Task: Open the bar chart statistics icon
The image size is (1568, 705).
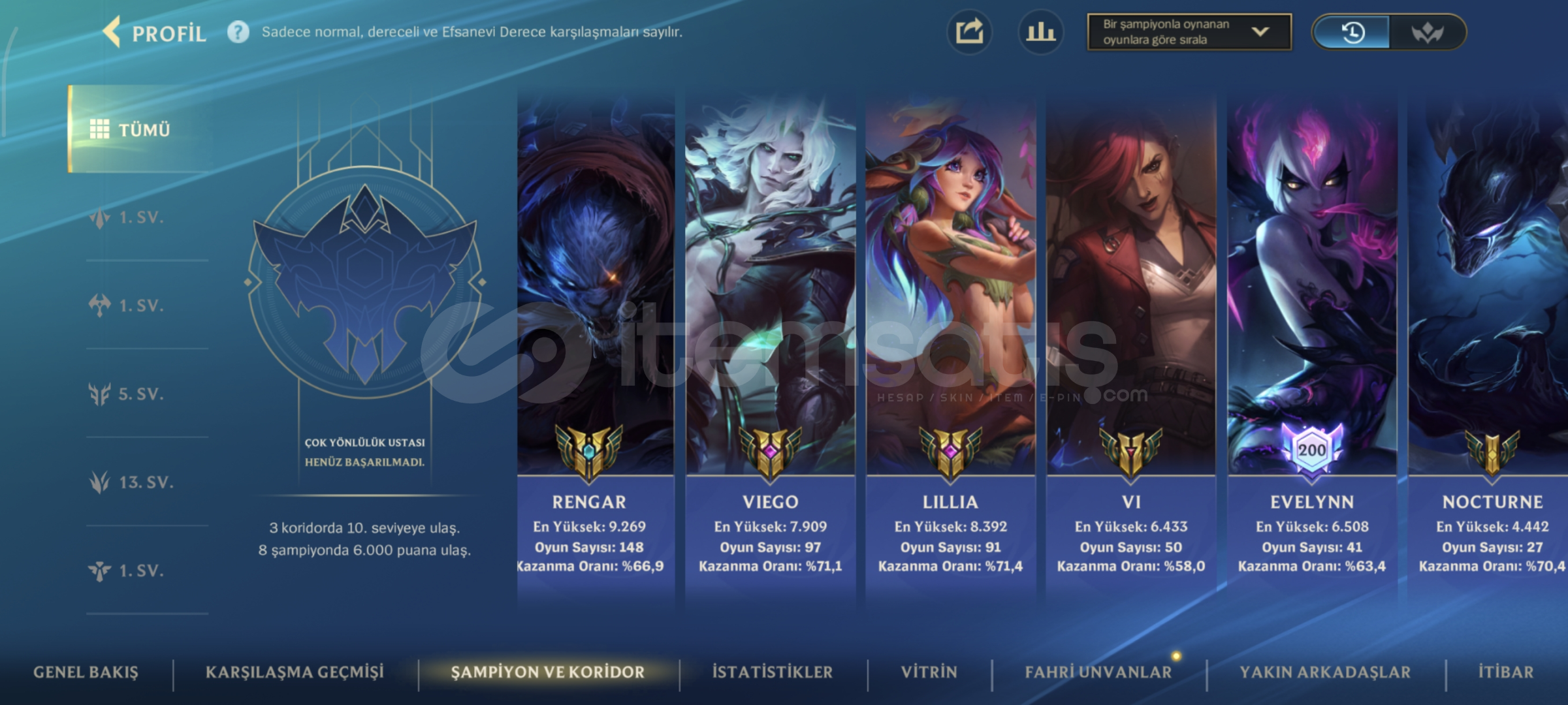Action: 1041,32
